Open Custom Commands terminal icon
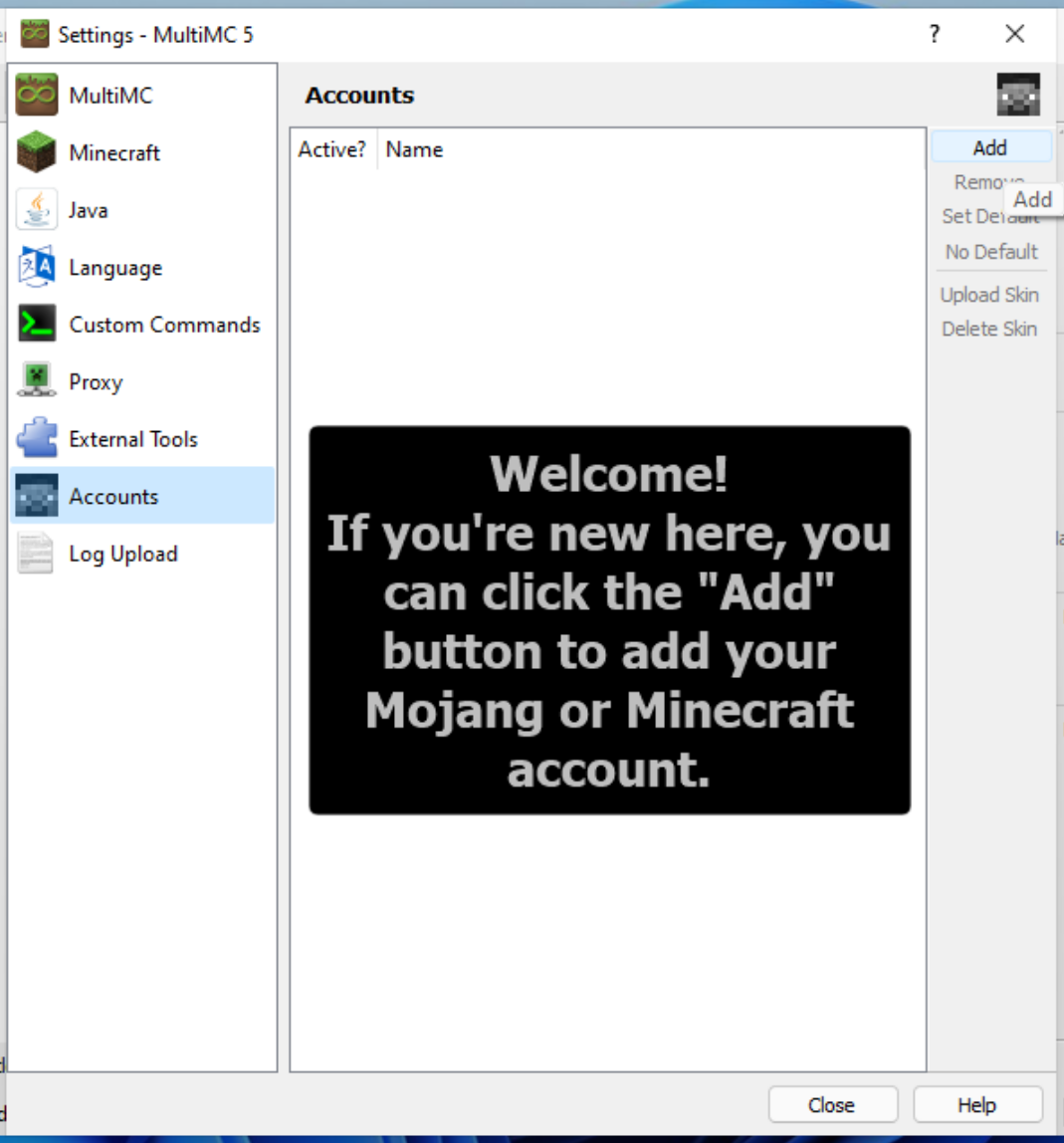This screenshot has height=1143, width=1064. 37,325
